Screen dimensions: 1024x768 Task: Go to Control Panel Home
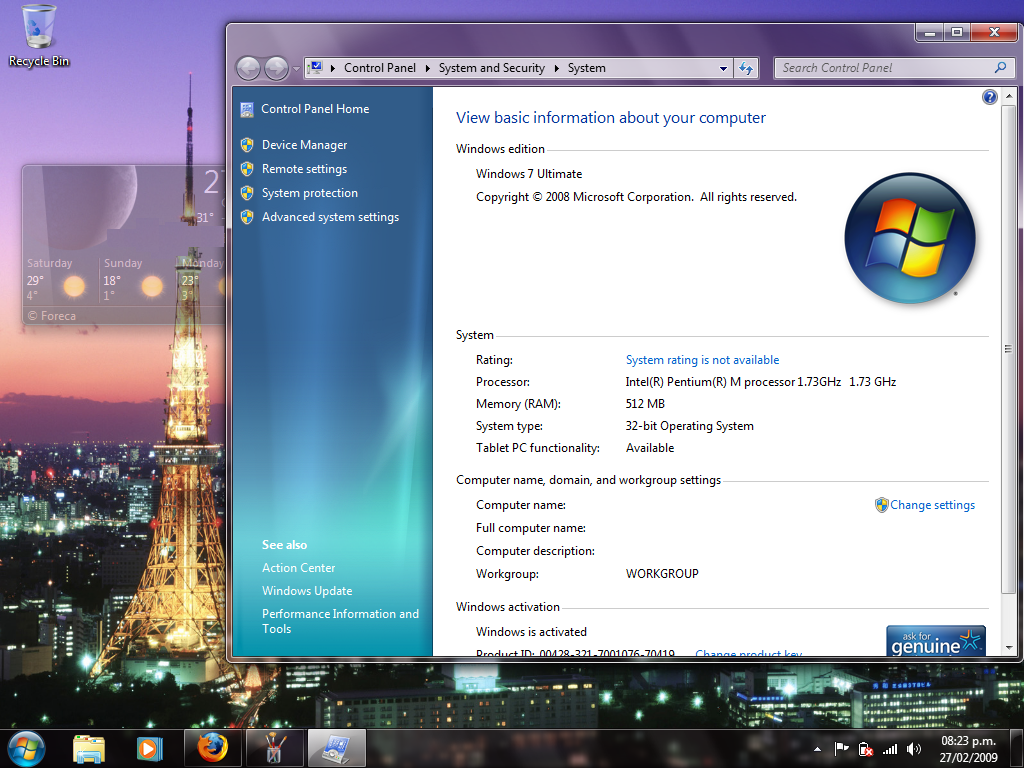(315, 109)
